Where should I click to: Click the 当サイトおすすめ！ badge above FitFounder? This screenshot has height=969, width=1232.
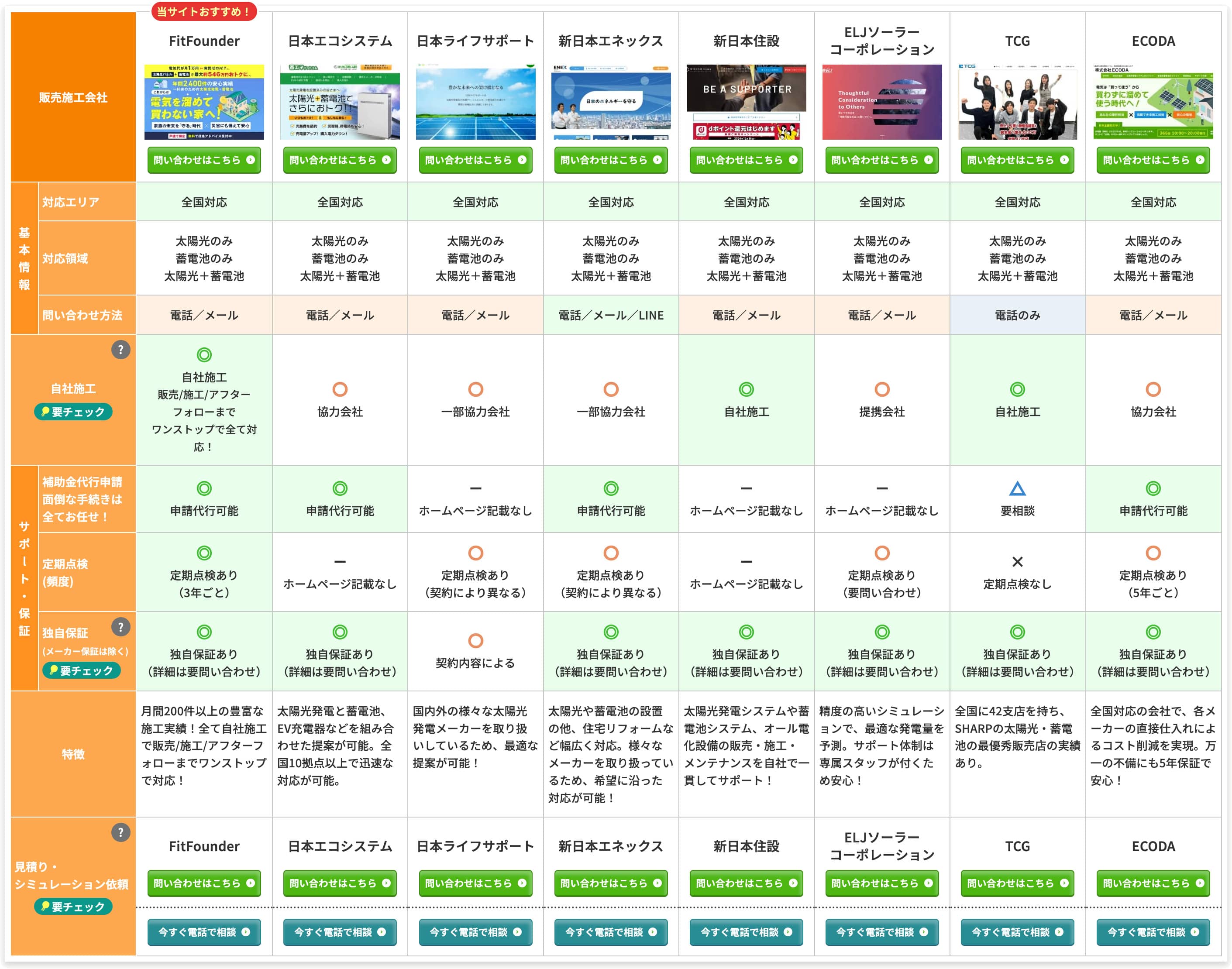point(204,11)
